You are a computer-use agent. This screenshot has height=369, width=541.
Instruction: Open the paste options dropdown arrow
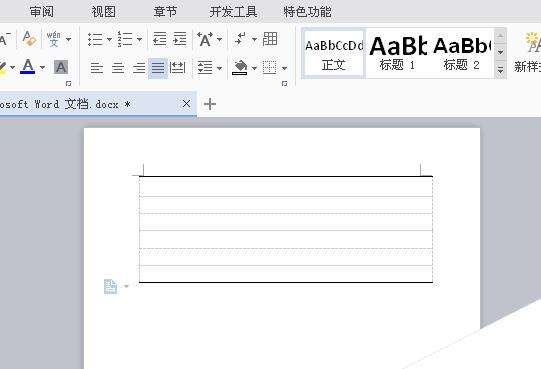point(126,286)
